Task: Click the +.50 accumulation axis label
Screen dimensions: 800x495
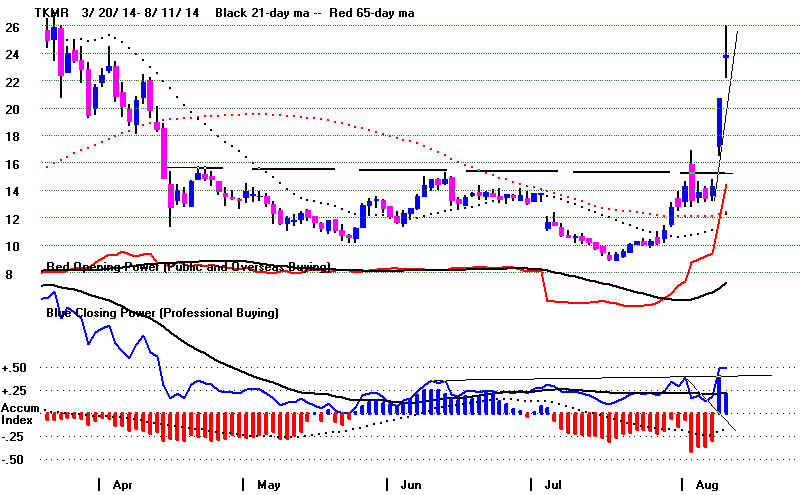Action: [x=14, y=368]
